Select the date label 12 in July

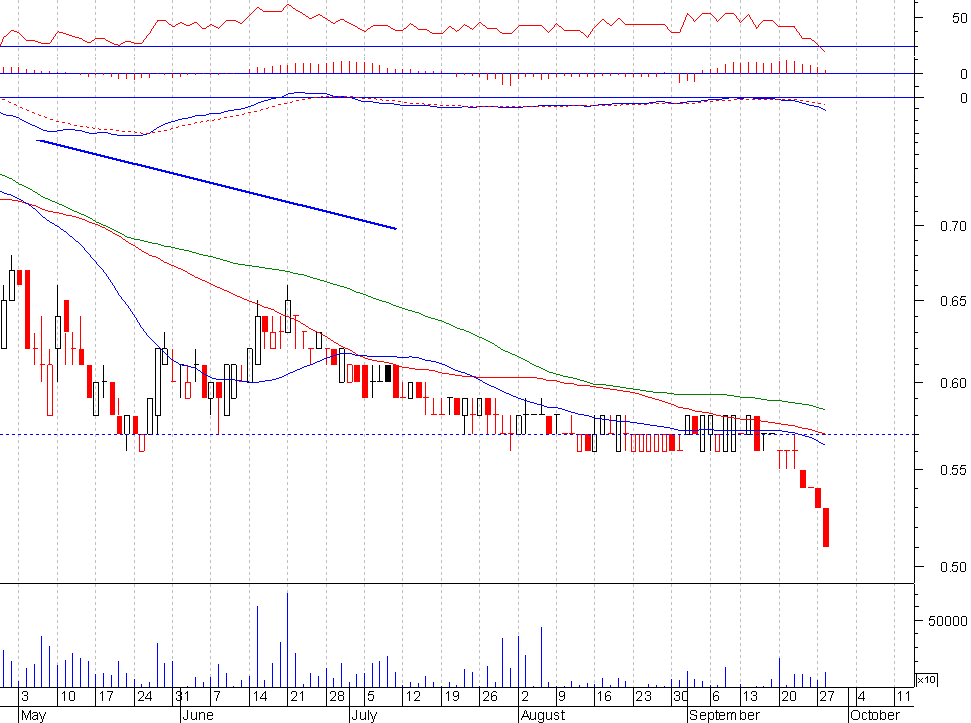413,696
